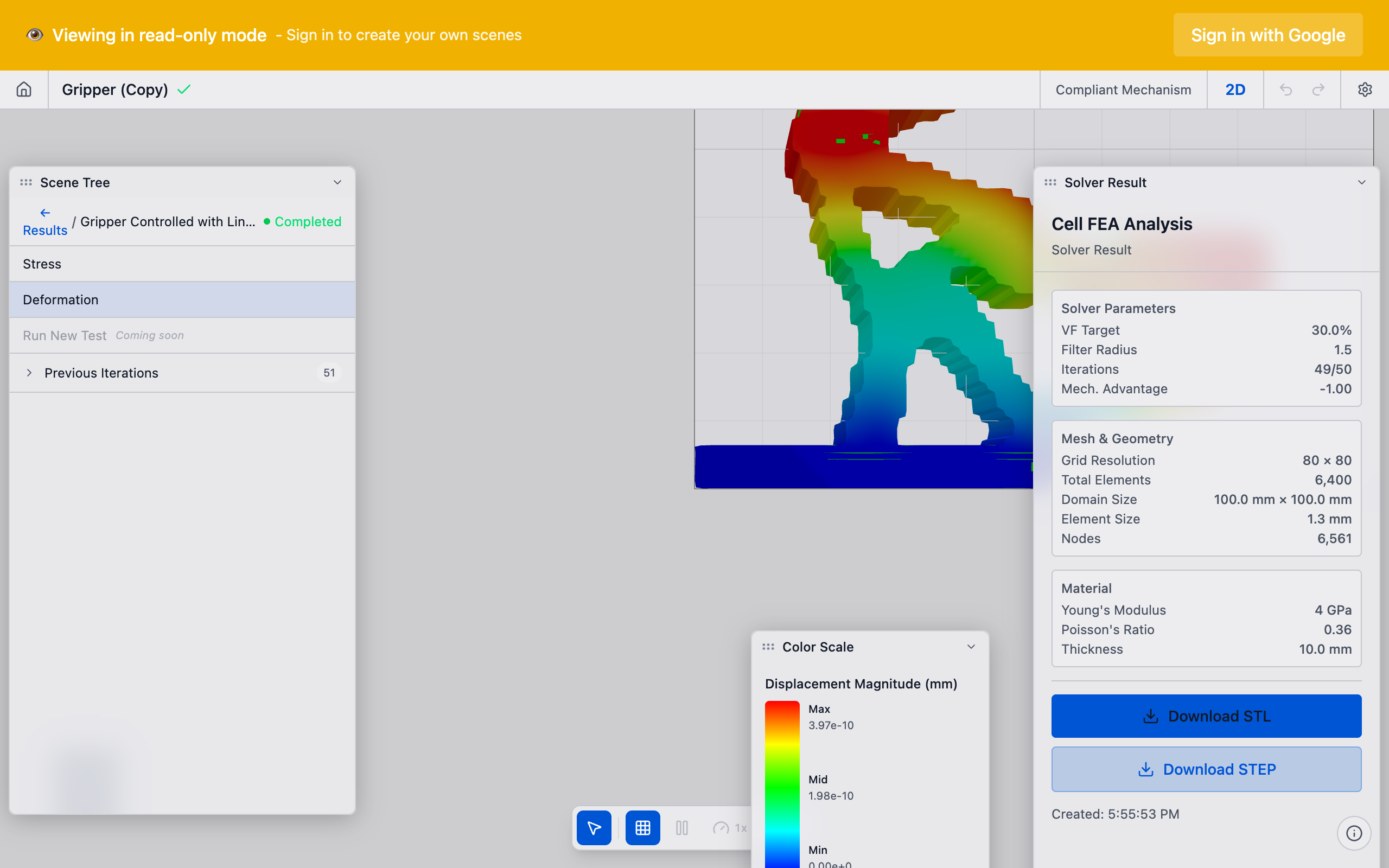Viewport: 1389px width, 868px height.
Task: Click the Filter Radius 1.5 value
Action: pyautogui.click(x=1342, y=349)
